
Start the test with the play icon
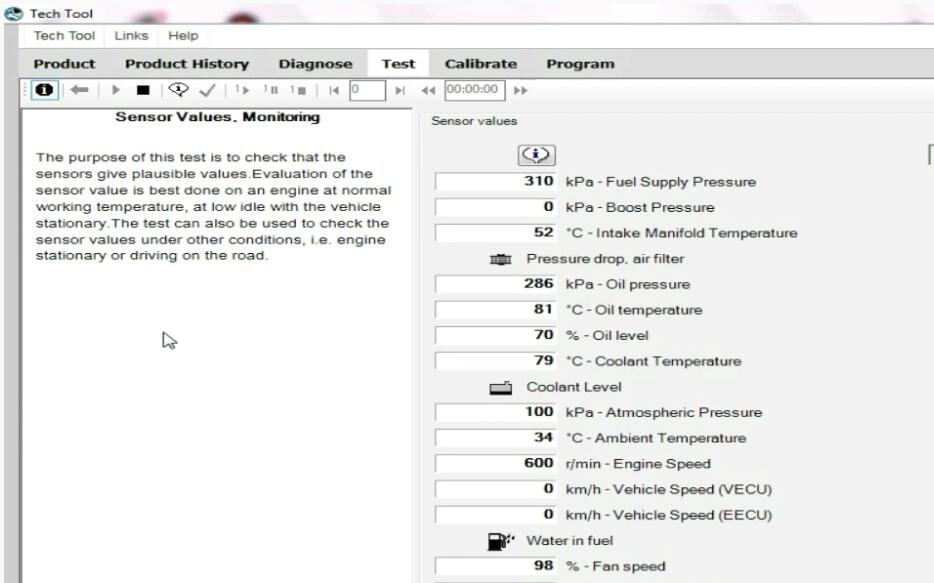(116, 90)
